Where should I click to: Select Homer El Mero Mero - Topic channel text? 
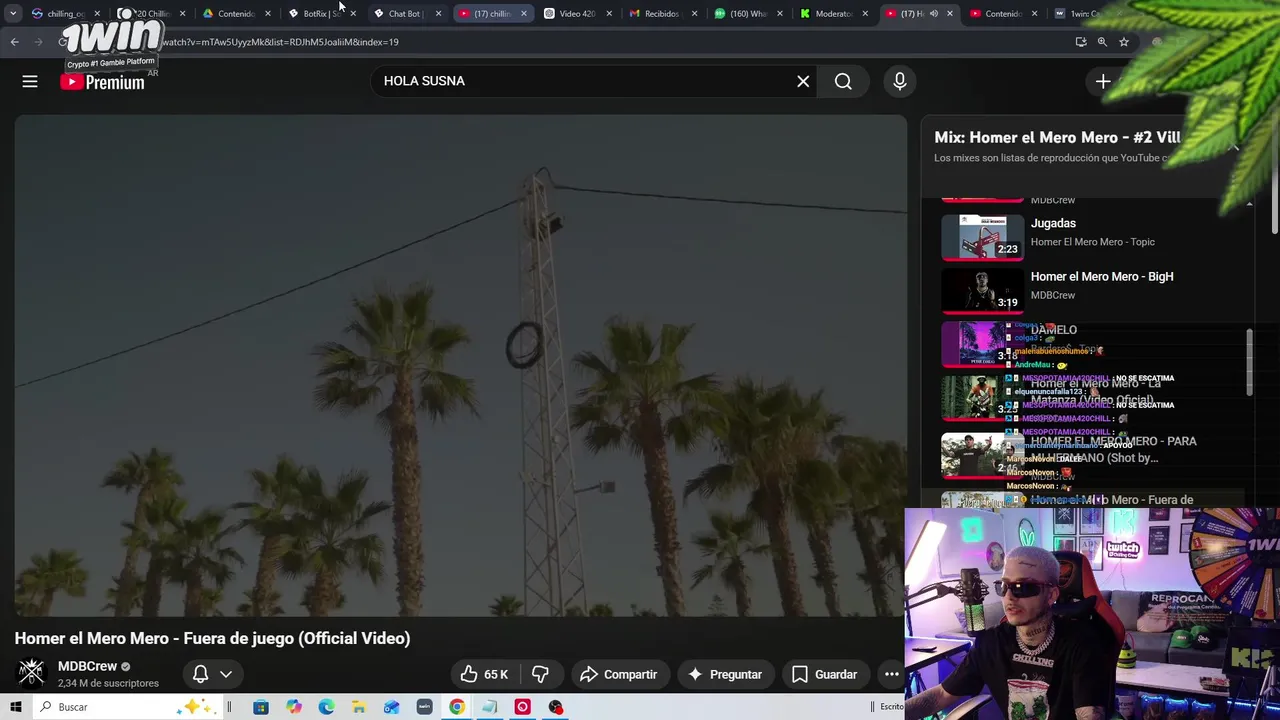pyautogui.click(x=1093, y=242)
